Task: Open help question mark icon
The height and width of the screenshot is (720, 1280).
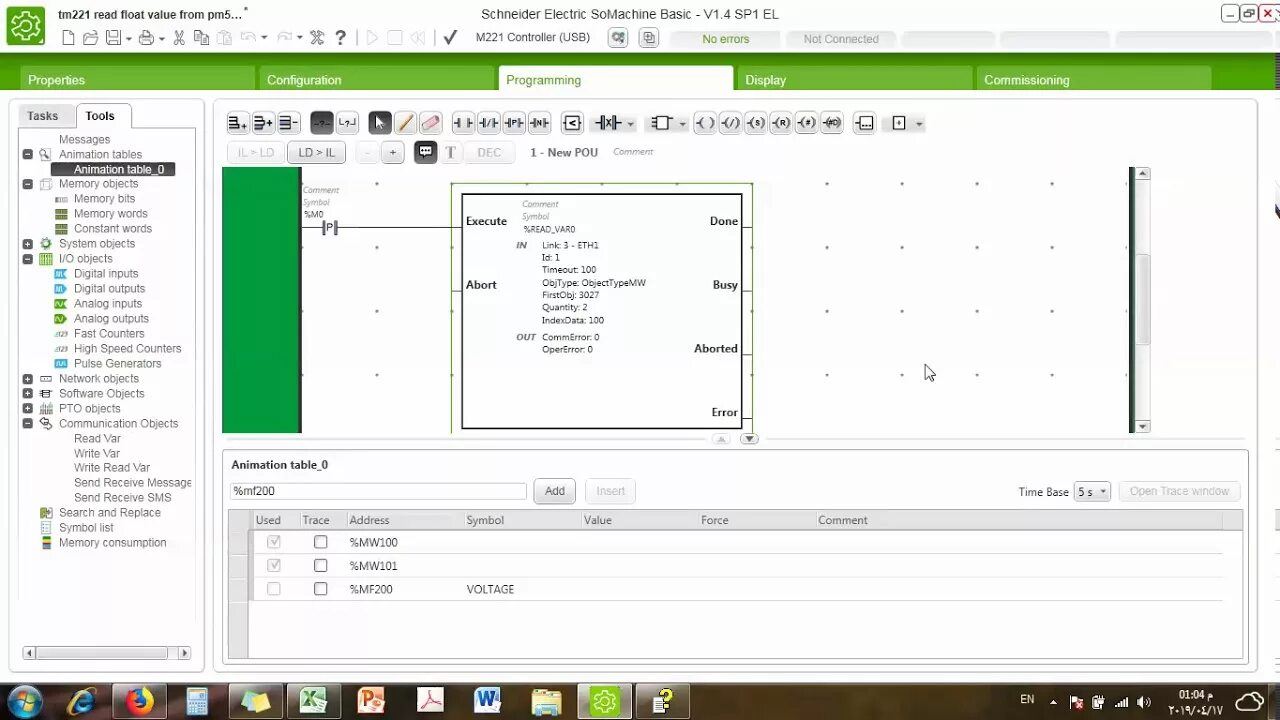Action: [x=340, y=38]
